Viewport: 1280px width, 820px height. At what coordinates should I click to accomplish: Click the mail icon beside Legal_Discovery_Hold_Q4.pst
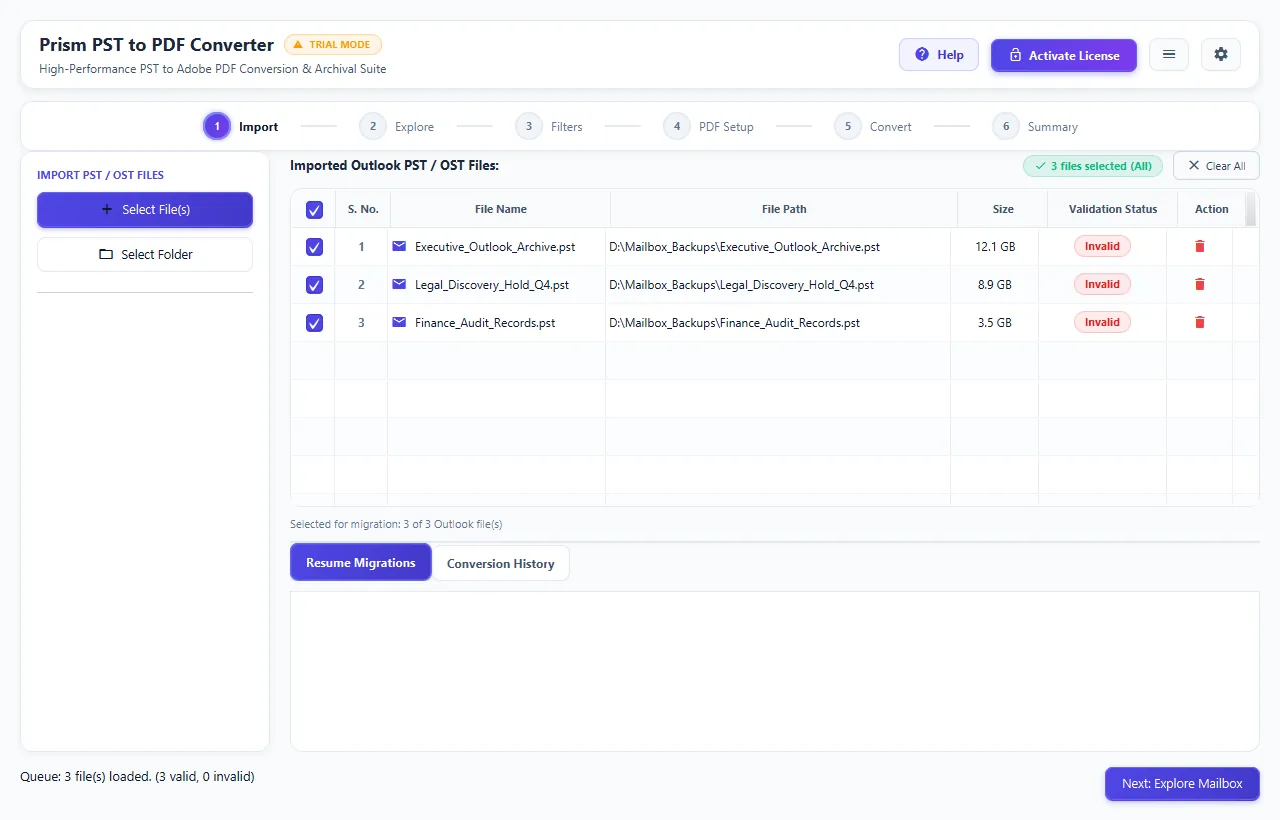pos(399,284)
